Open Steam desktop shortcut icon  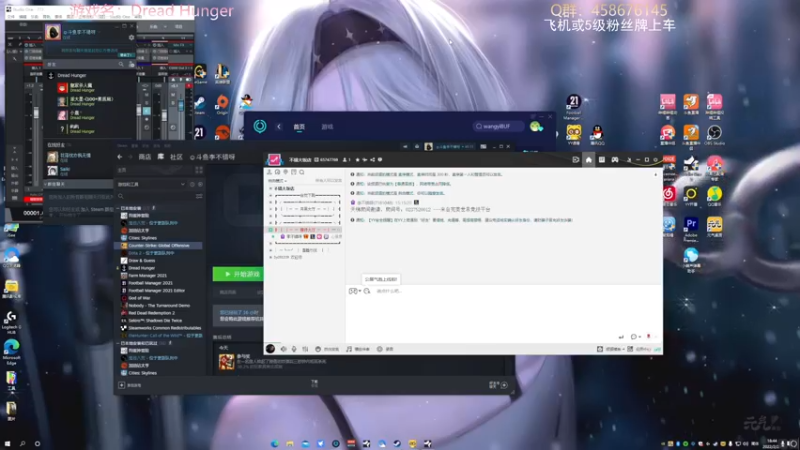(x=199, y=105)
